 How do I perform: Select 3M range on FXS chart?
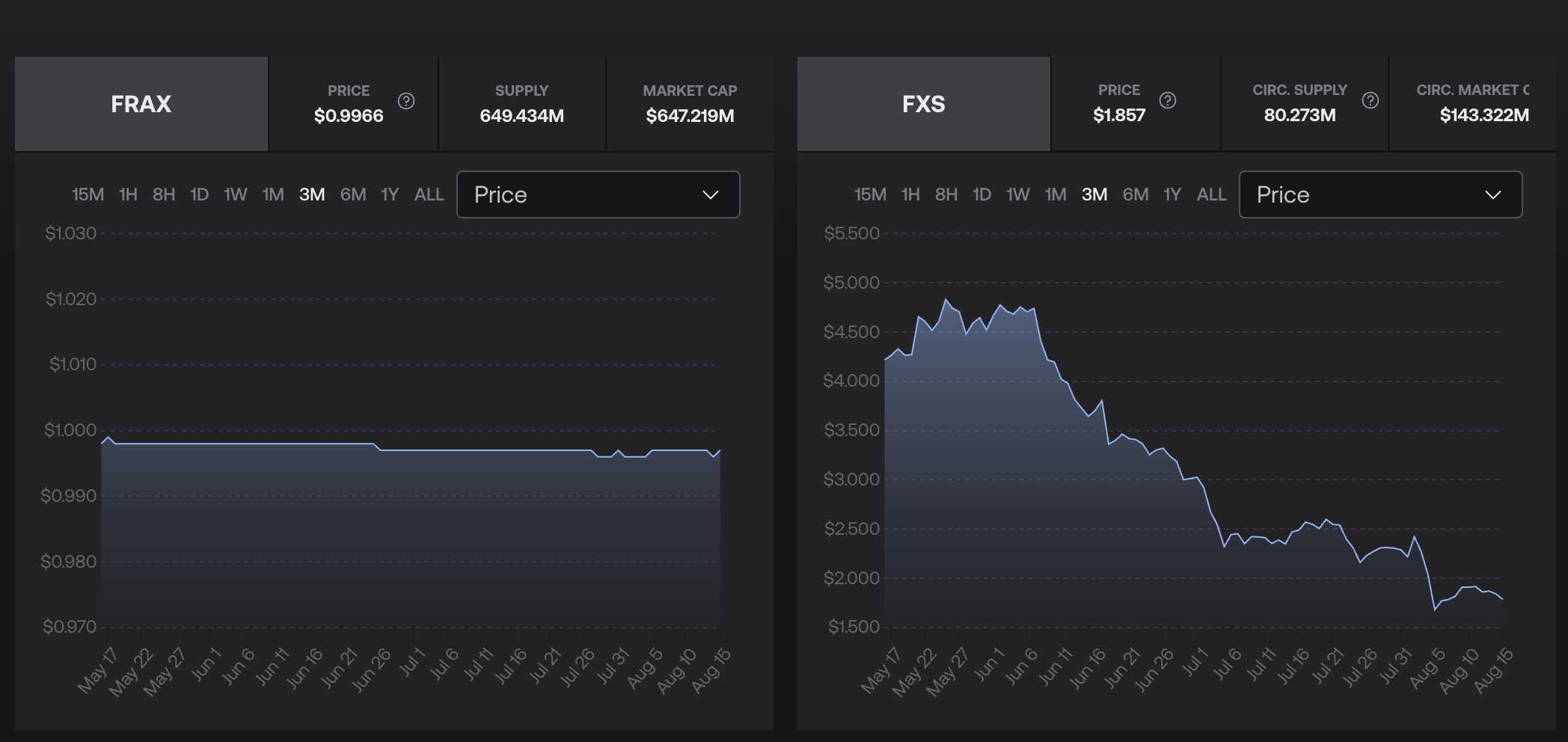click(1094, 194)
